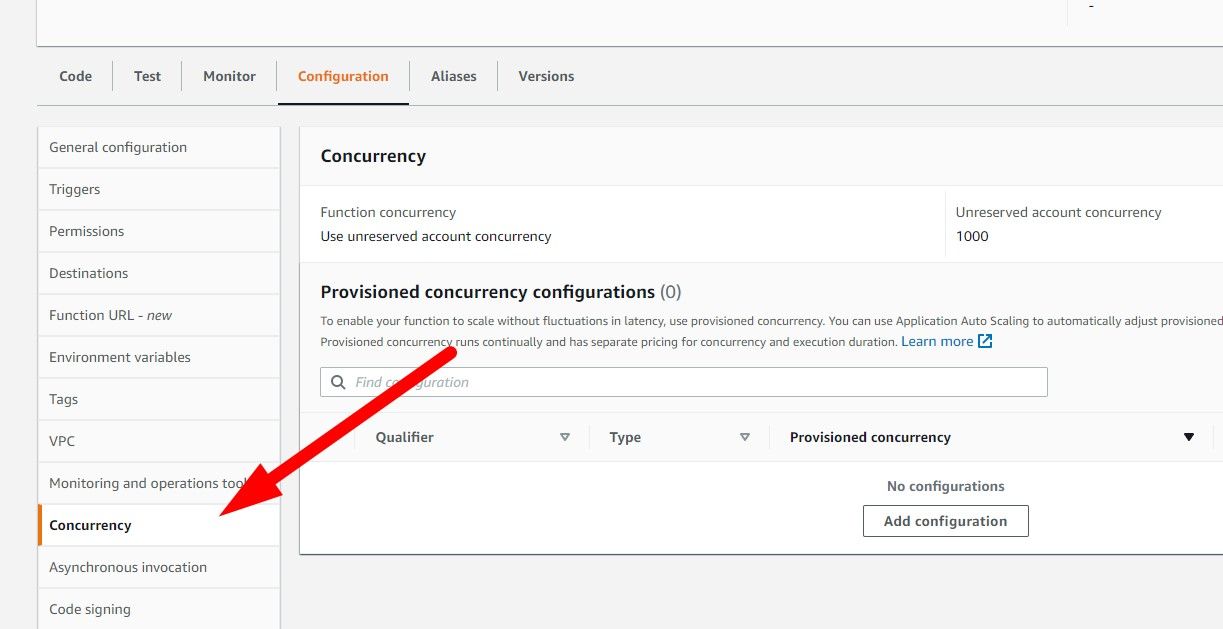Screen dimensions: 1223x629
Task: Open the Destinations section
Action: coord(88,273)
